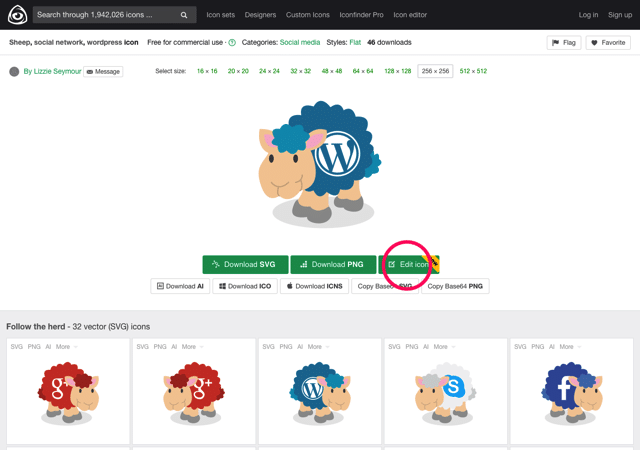Select size 24 x 24
640x450 pixels.
(269, 71)
